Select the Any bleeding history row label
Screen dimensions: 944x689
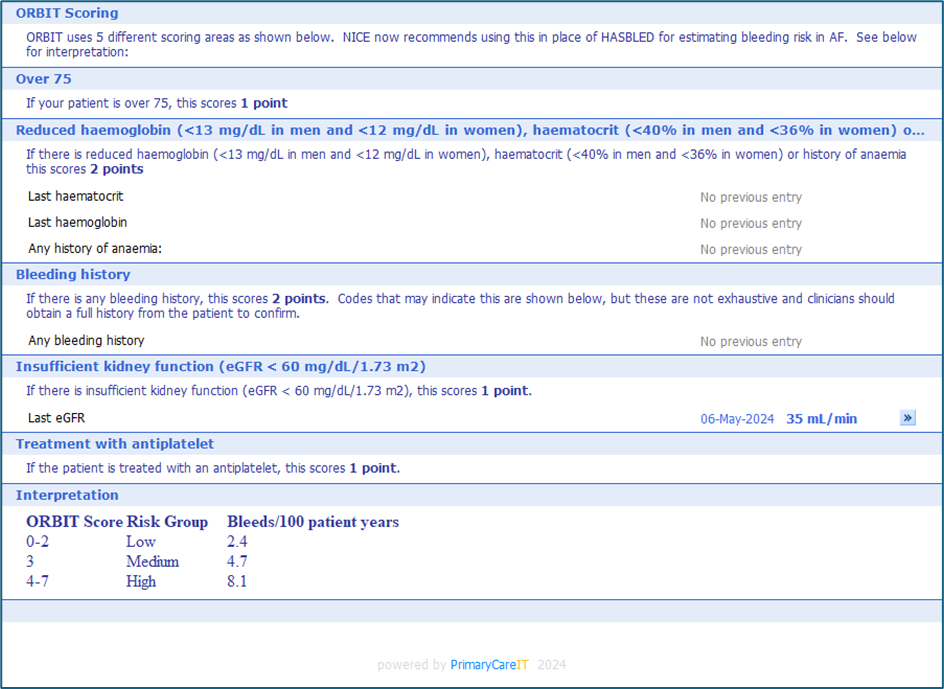pyautogui.click(x=86, y=341)
